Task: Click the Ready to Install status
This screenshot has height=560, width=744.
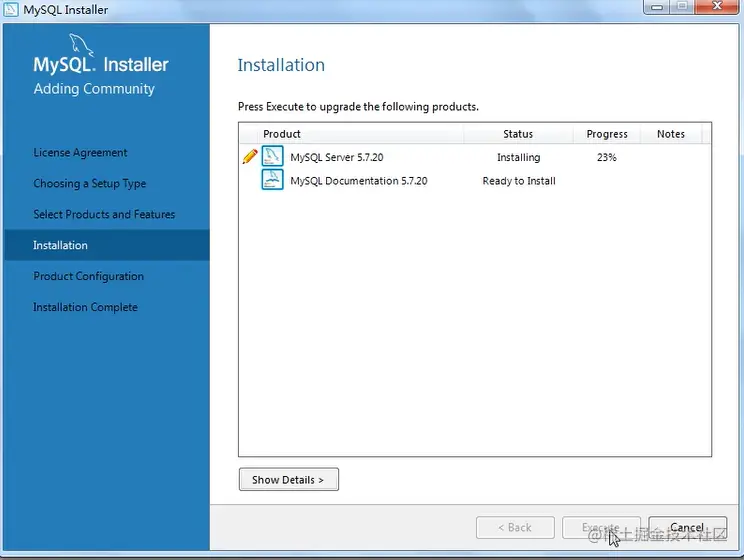Action: 519,181
